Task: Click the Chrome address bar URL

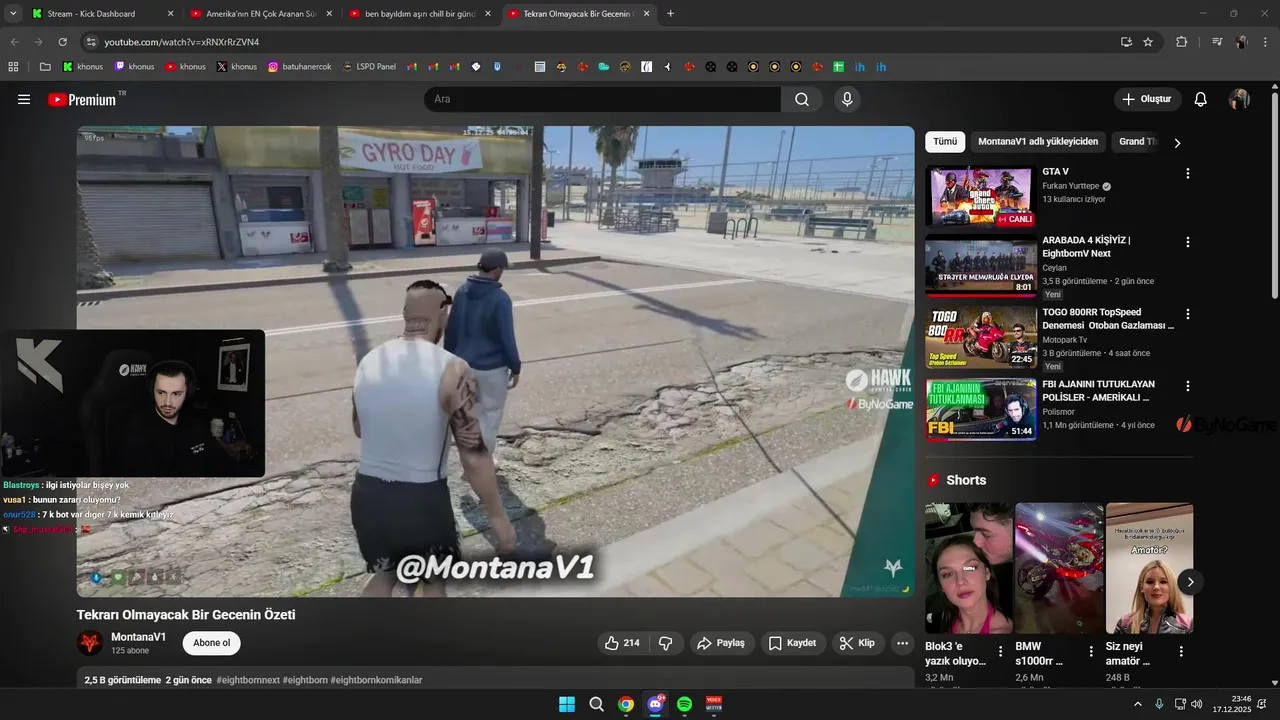Action: [x=182, y=42]
